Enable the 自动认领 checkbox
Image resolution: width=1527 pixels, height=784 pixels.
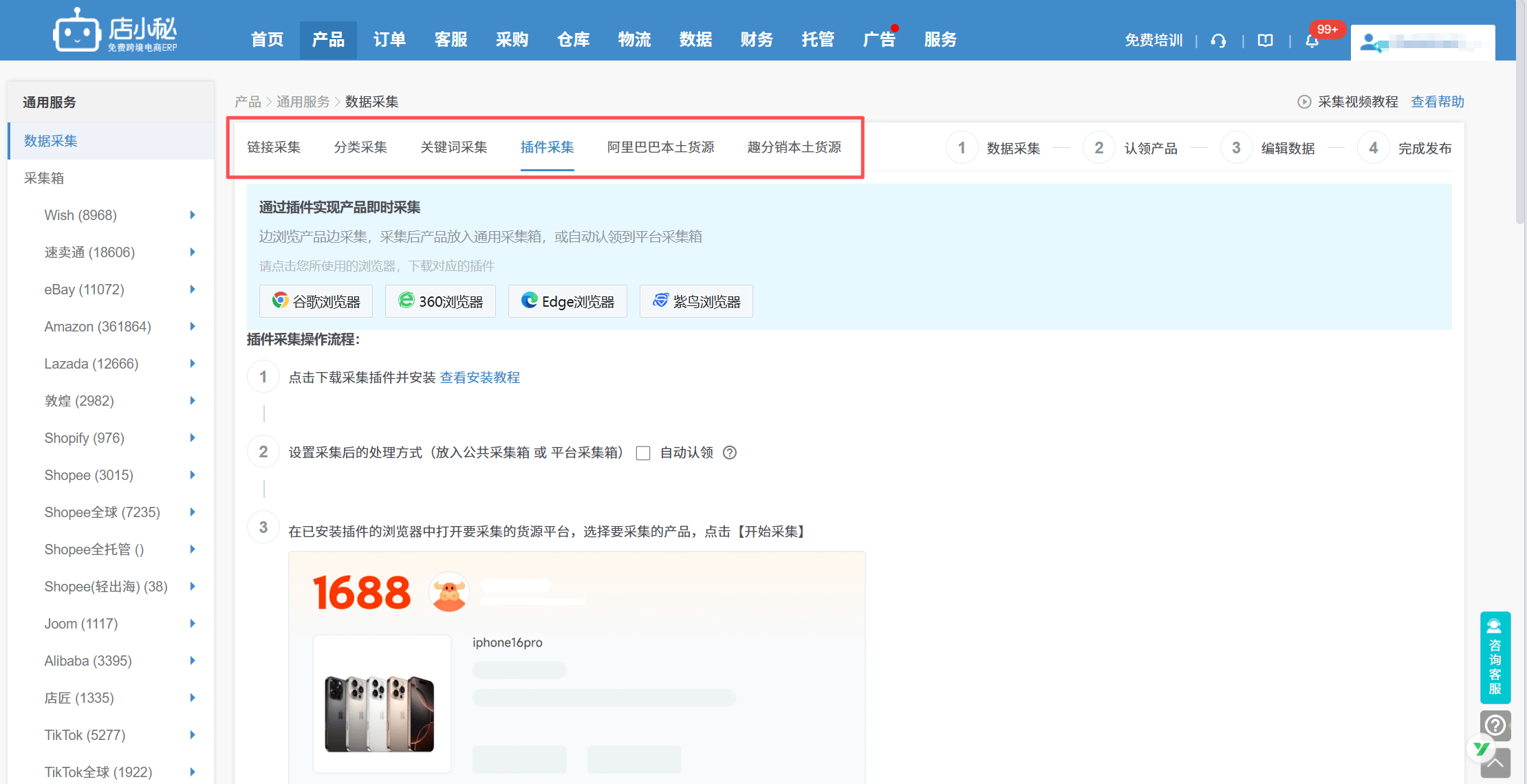643,453
